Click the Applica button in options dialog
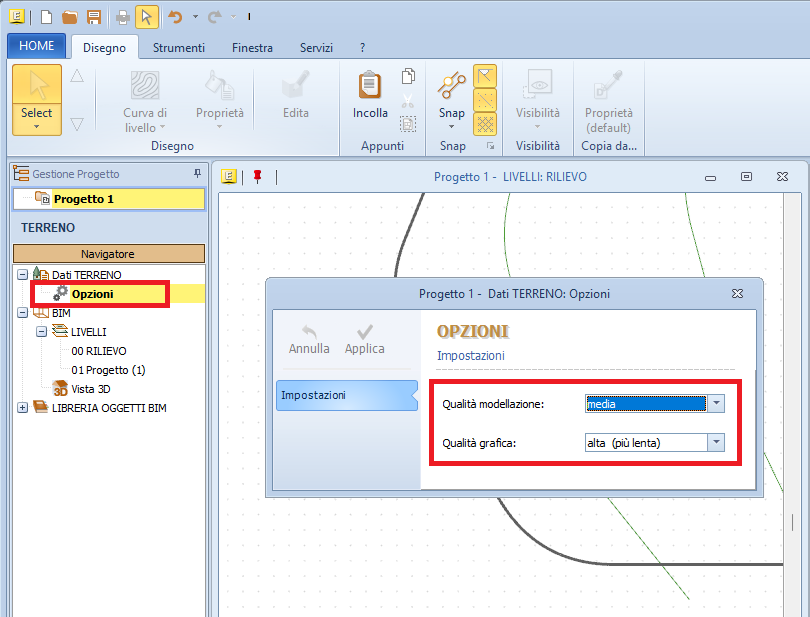This screenshot has height=617, width=810. click(x=364, y=339)
